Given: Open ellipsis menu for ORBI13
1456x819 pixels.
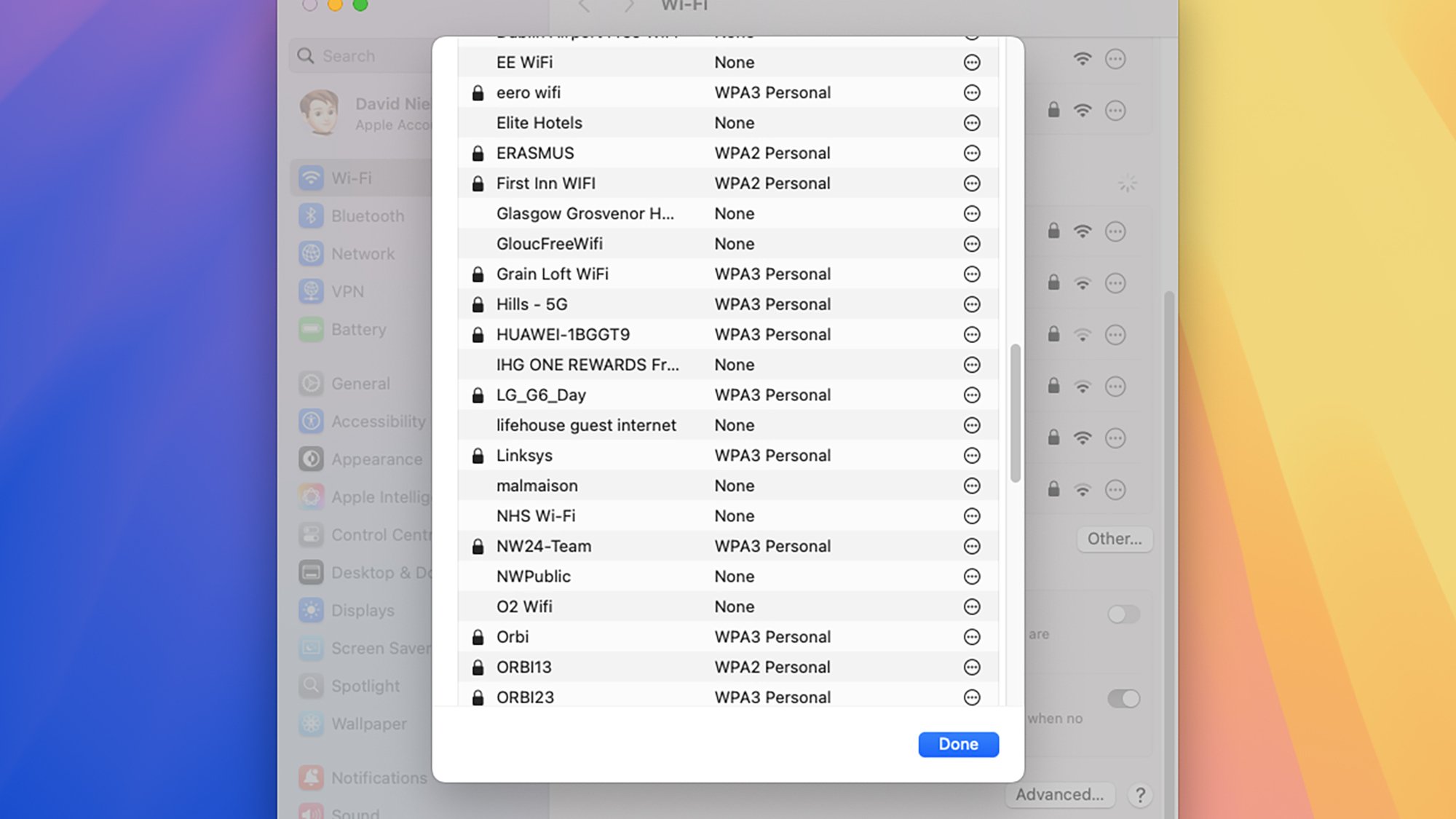Looking at the screenshot, I should [971, 667].
